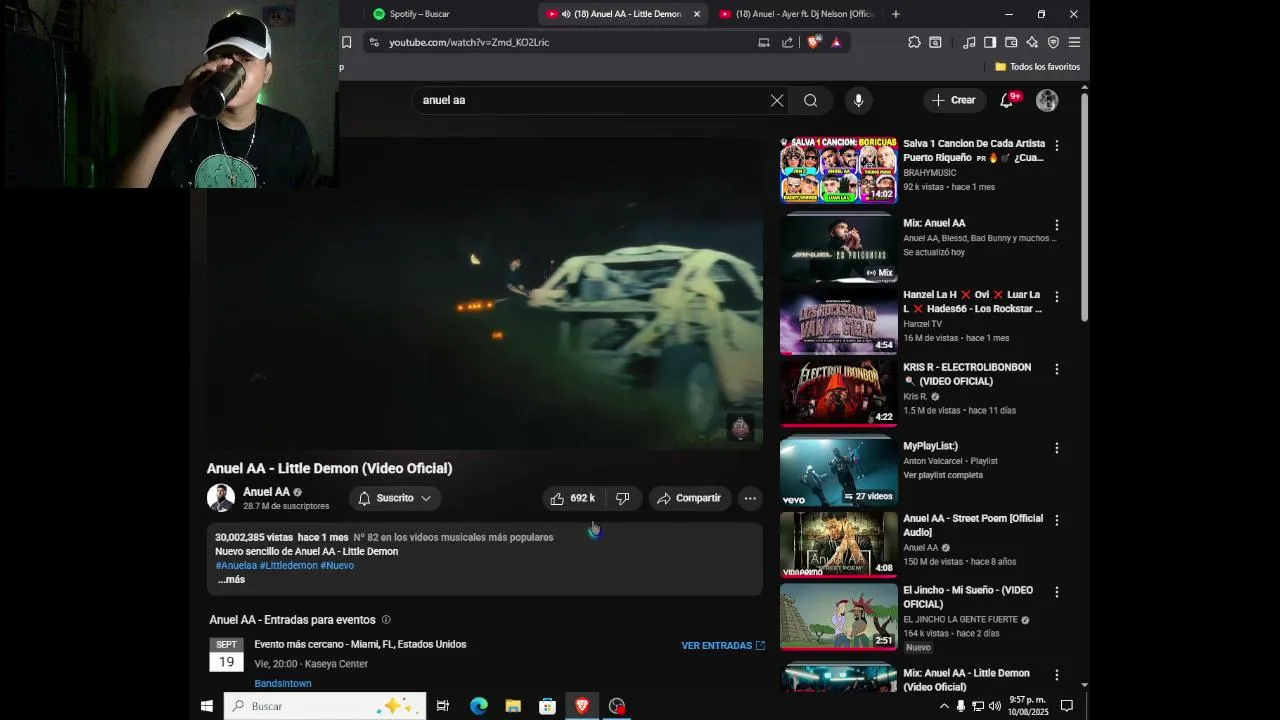The image size is (1280, 720).
Task: Open VER ENTRADAS tickets link
Action: pyautogui.click(x=723, y=646)
